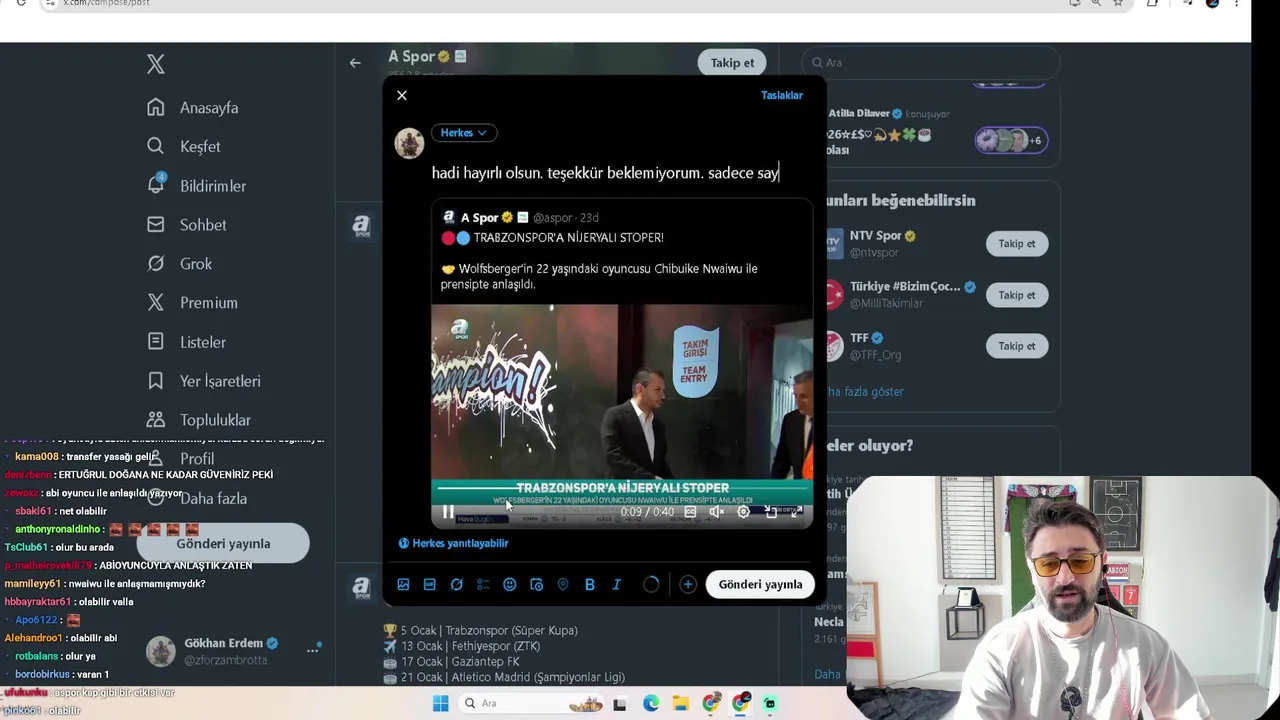The width and height of the screenshot is (1280, 720).
Task: Apply bold formatting
Action: [x=590, y=584]
